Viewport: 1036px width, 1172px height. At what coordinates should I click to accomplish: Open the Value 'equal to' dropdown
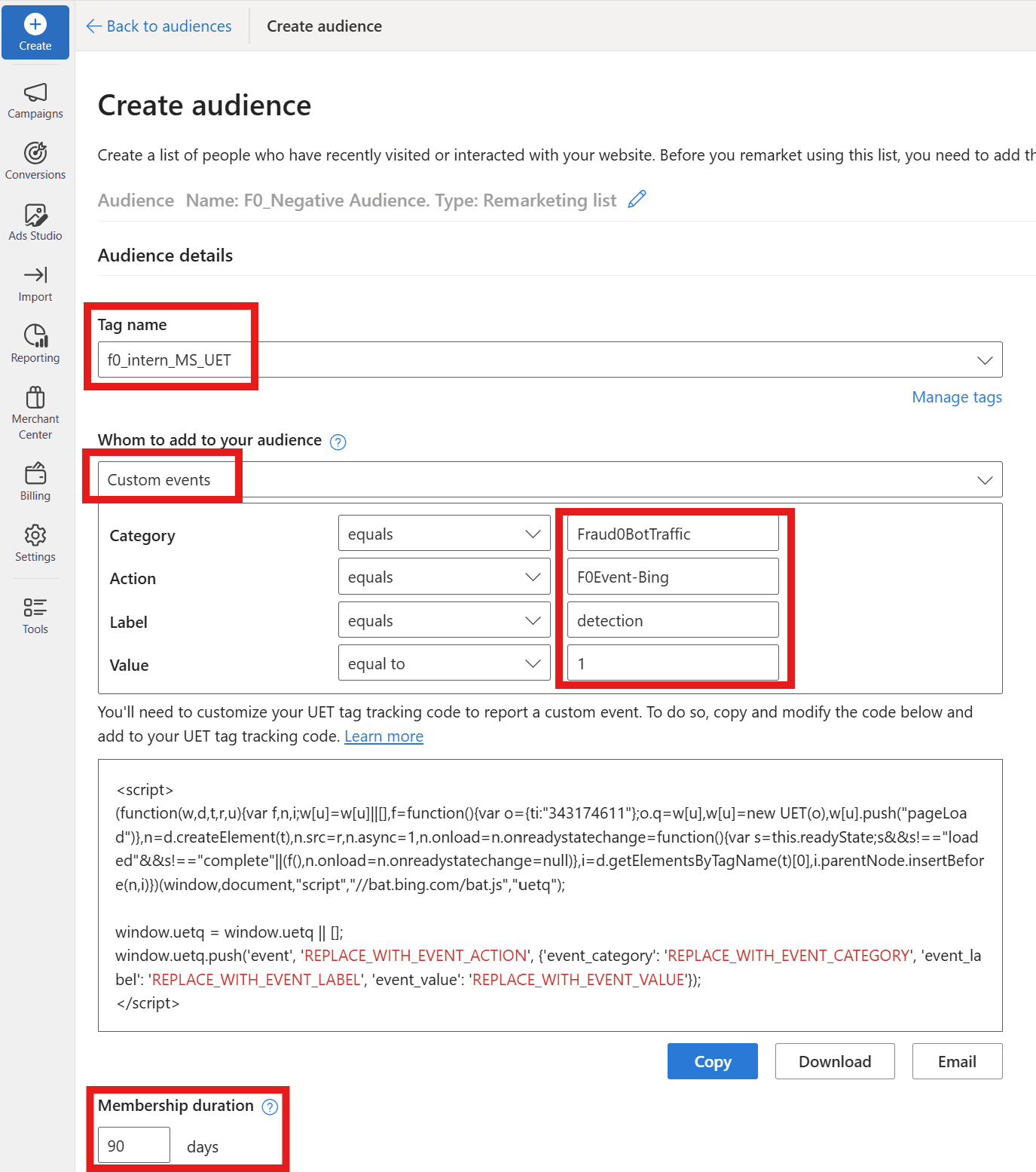tap(445, 664)
